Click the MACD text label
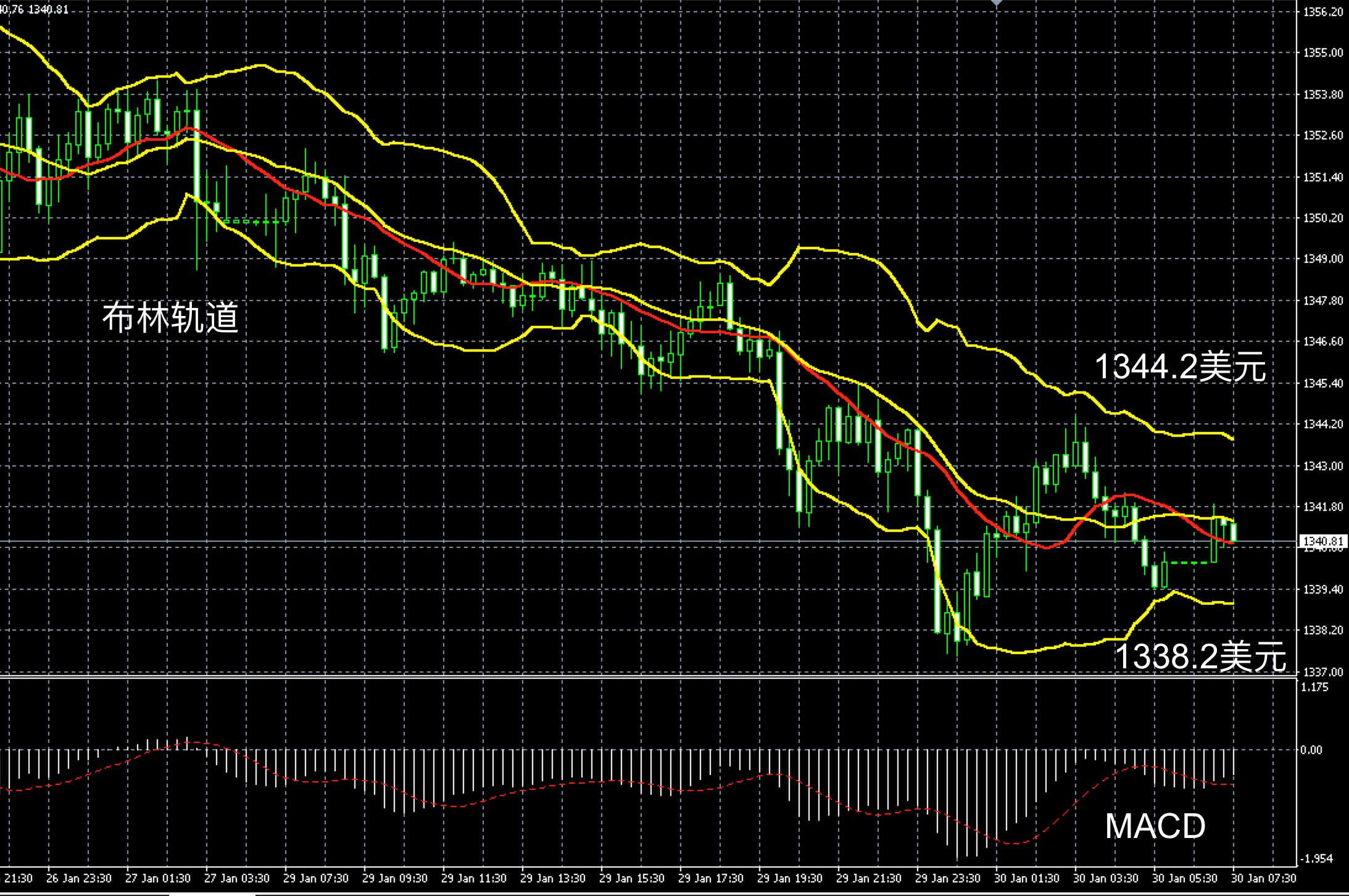This screenshot has width=1349, height=896. [1155, 826]
